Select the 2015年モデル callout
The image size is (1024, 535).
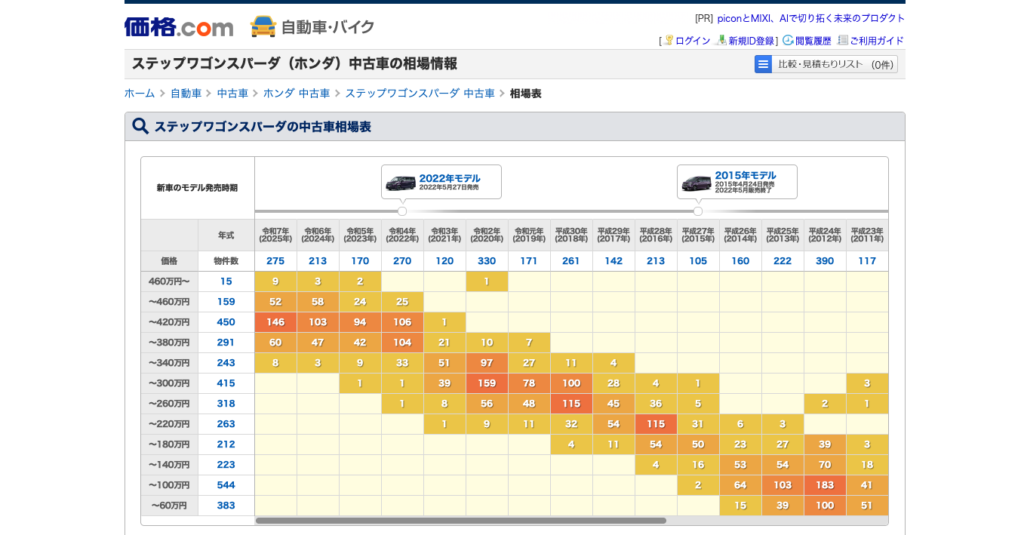pos(737,182)
